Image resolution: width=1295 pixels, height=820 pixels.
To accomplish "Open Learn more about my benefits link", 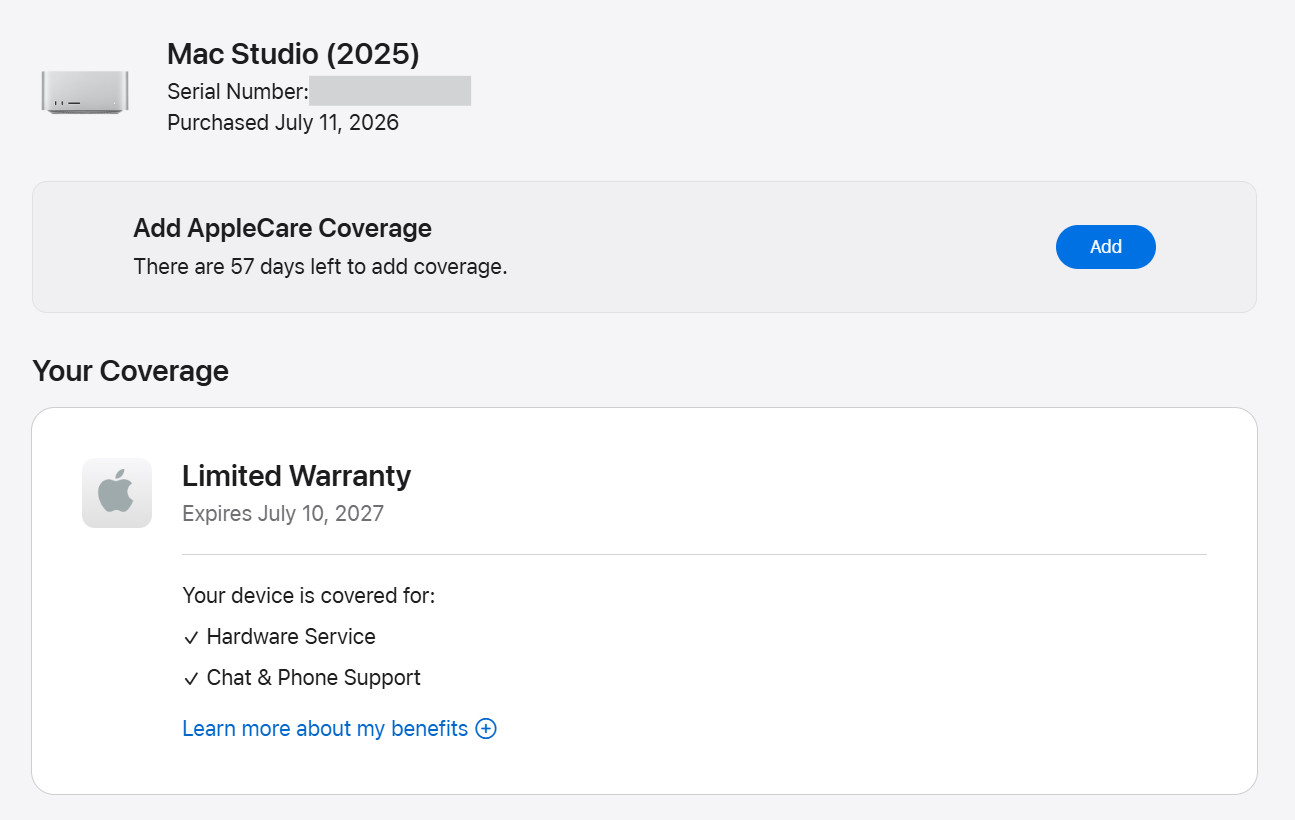I will point(325,728).
